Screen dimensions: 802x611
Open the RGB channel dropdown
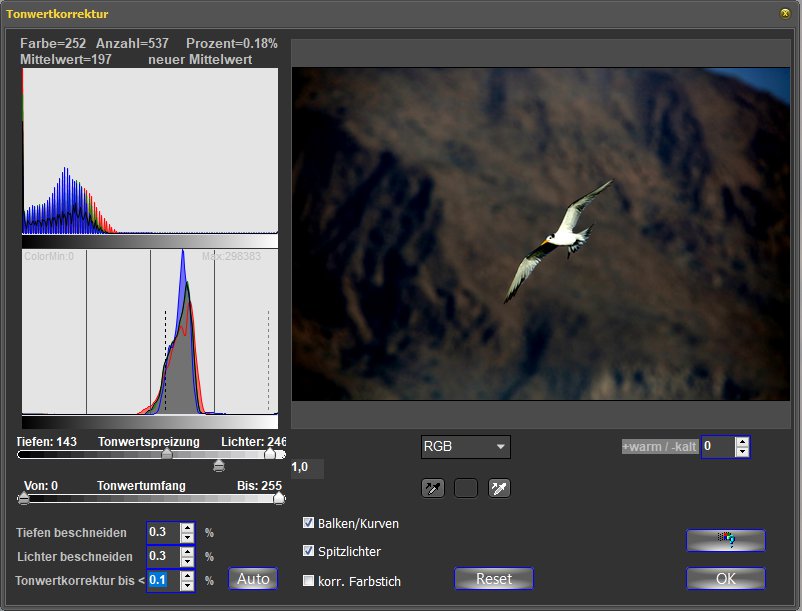465,446
